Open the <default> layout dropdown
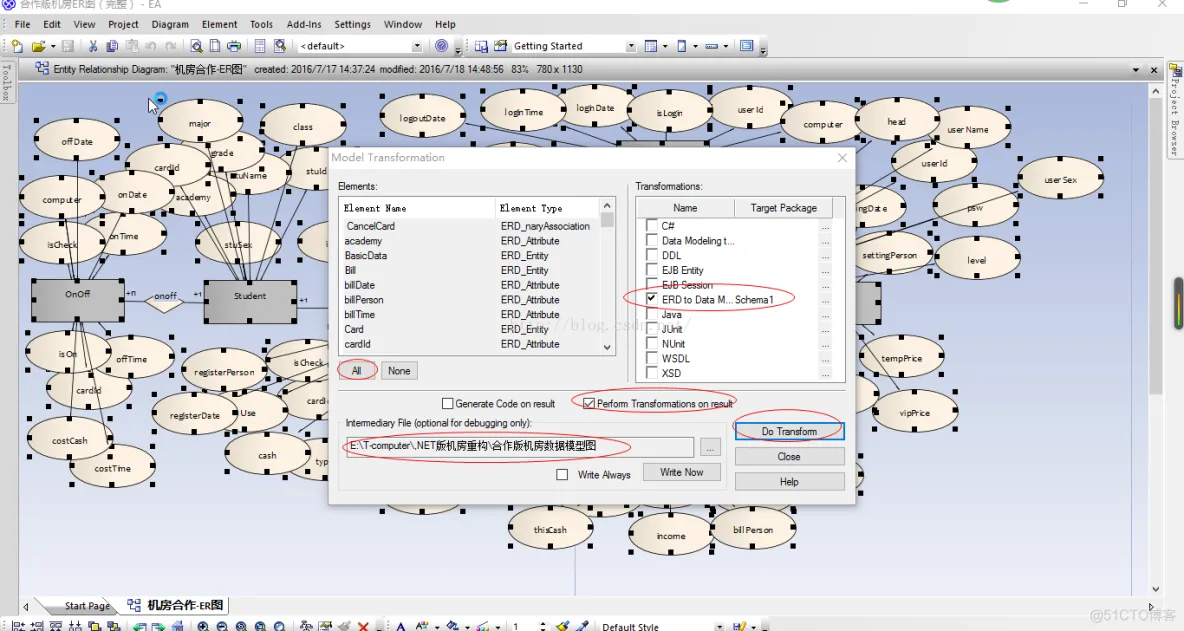The image size is (1184, 631). 416,46
